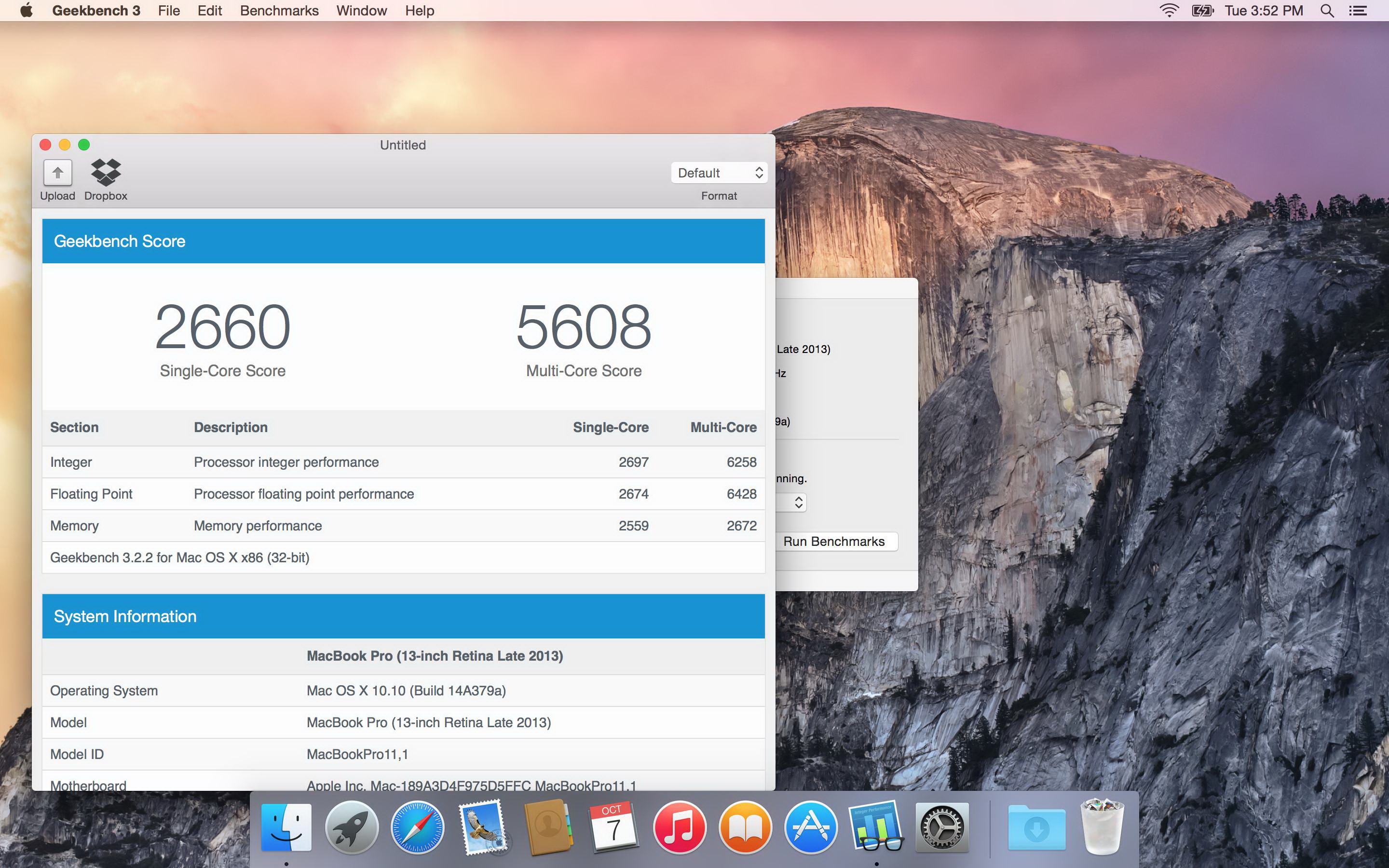Click the Dropbox toolbar icon
1389x868 pixels.
point(106,173)
